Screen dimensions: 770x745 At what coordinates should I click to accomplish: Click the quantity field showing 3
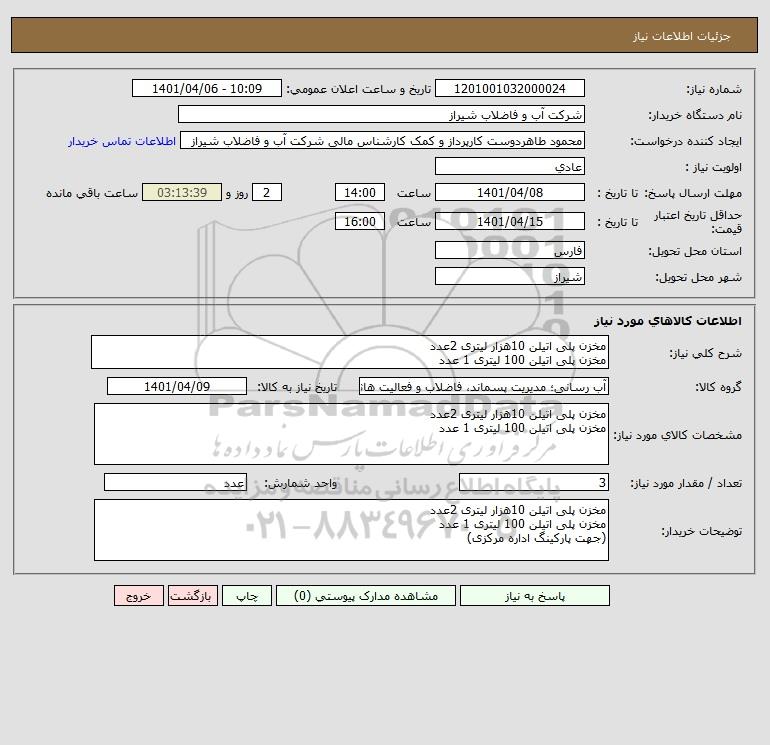pos(534,483)
